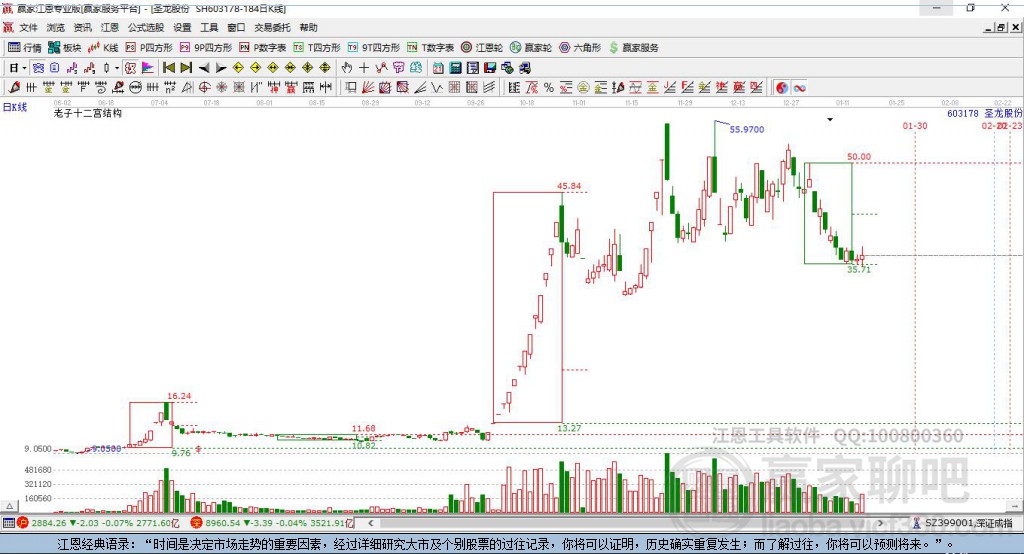The image size is (1024, 554).
Task: Launch the 赢家轮 wheel tool
Action: pyautogui.click(x=531, y=48)
